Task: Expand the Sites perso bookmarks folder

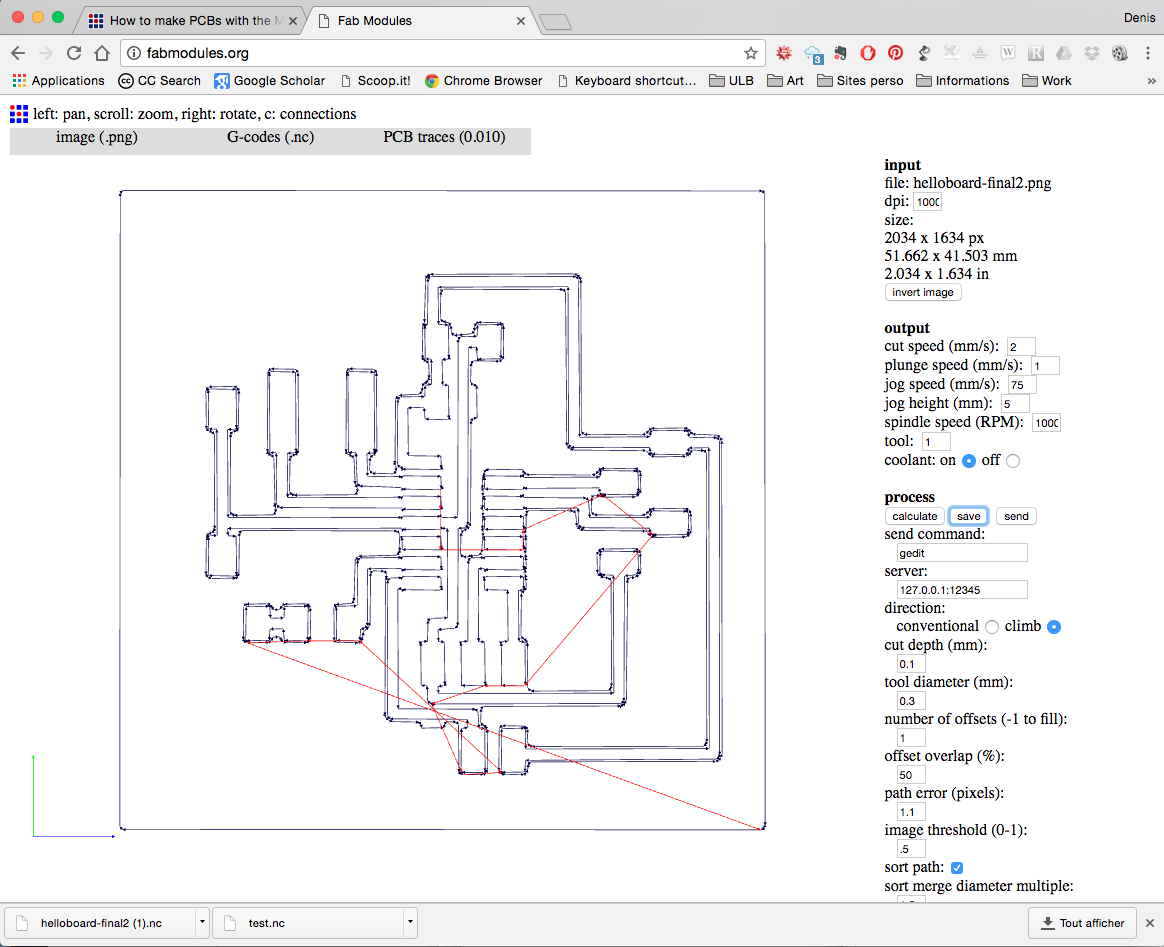Action: pos(860,81)
